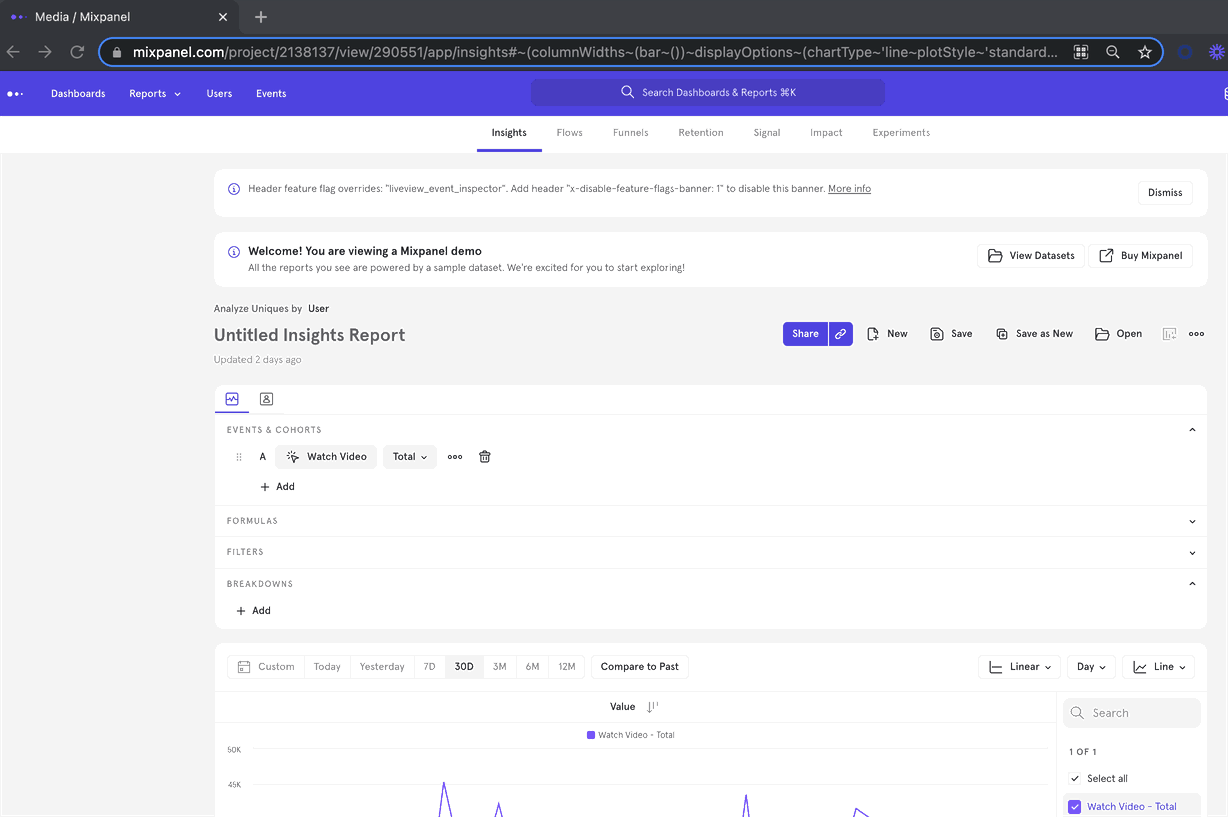Delete the Watch Video event with trash icon

[484, 456]
